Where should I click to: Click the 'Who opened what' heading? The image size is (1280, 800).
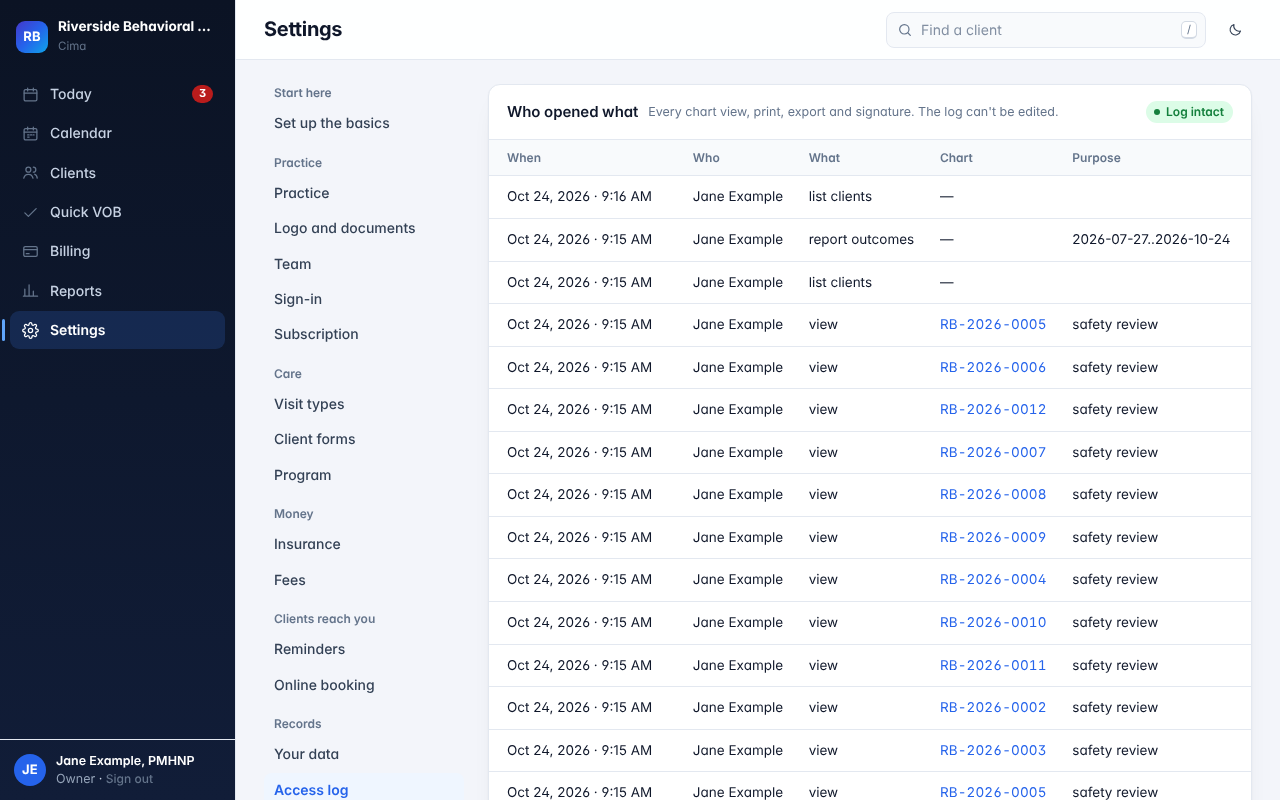coord(572,112)
